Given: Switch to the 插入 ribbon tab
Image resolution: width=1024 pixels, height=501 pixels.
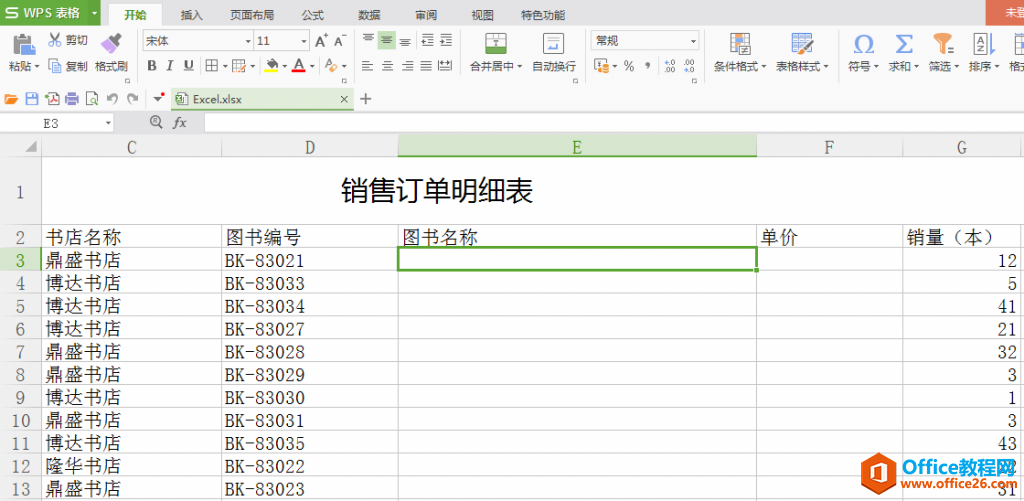Looking at the screenshot, I should click(191, 15).
